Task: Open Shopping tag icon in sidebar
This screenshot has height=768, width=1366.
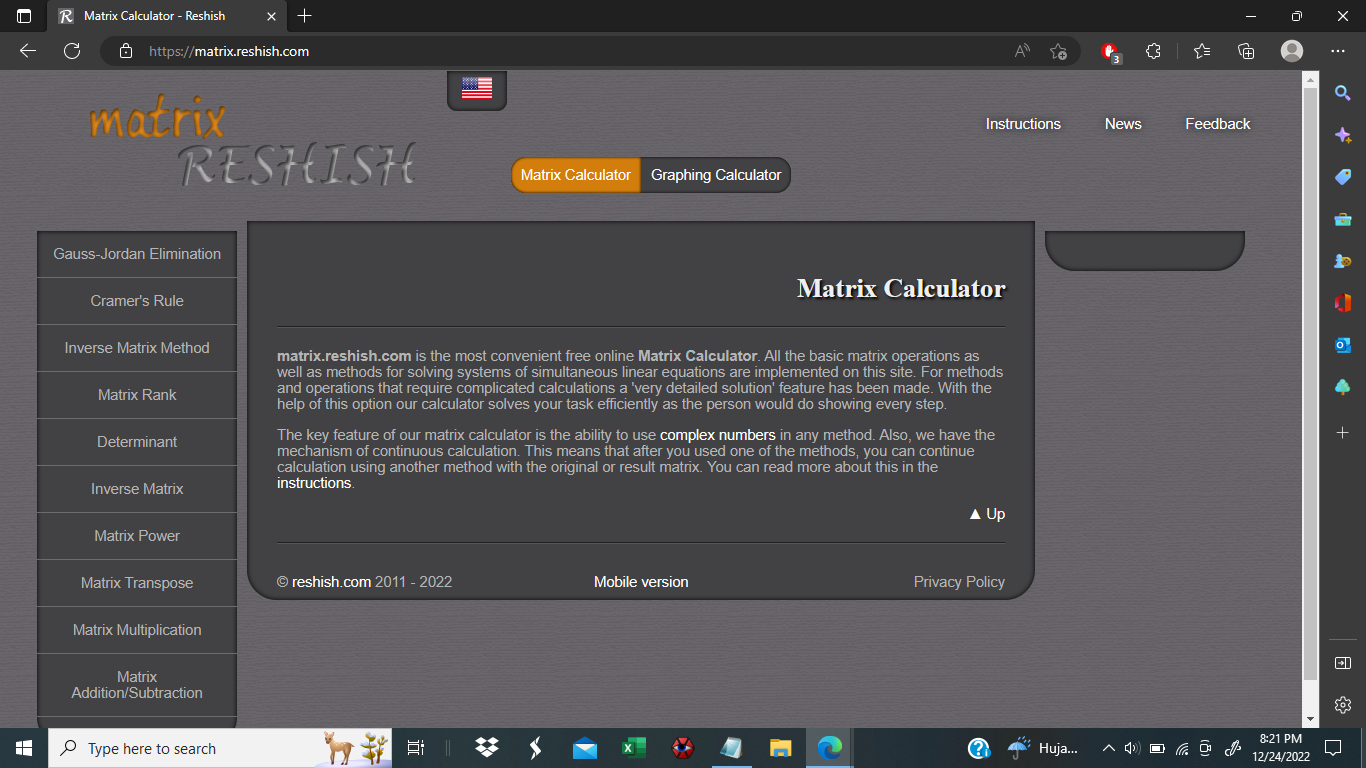Action: tap(1343, 177)
